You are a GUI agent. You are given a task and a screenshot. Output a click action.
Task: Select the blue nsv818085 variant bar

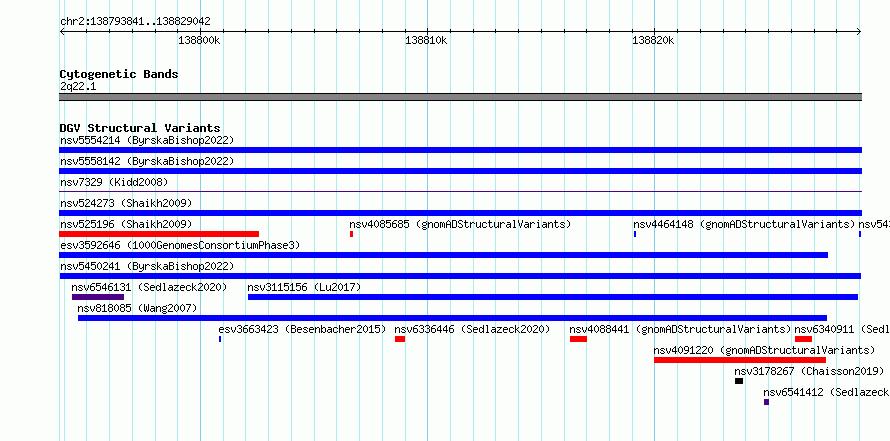[452, 318]
